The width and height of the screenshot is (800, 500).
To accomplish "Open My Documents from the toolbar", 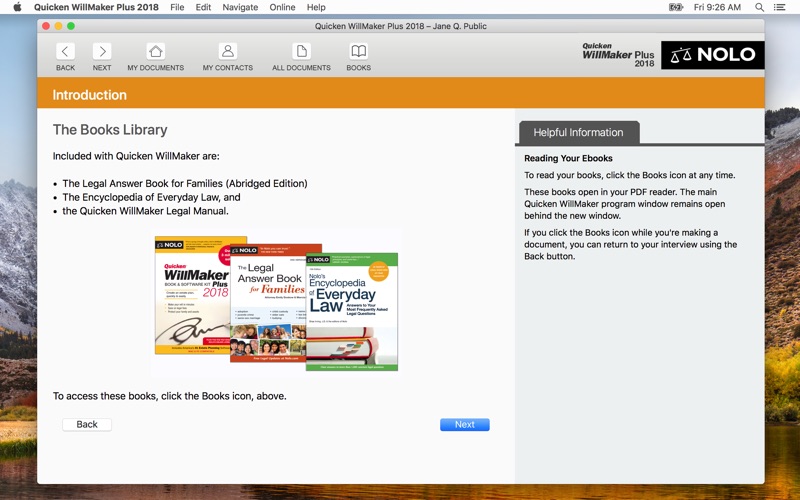I will (155, 52).
